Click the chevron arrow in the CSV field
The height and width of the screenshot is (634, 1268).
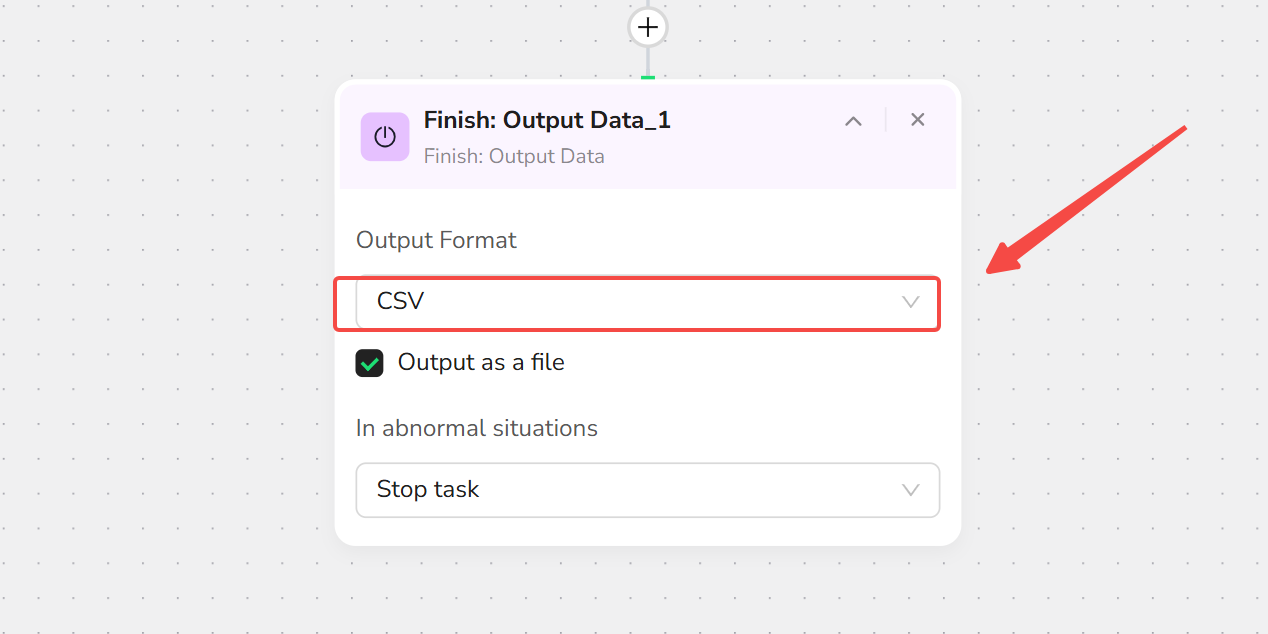pos(910,302)
